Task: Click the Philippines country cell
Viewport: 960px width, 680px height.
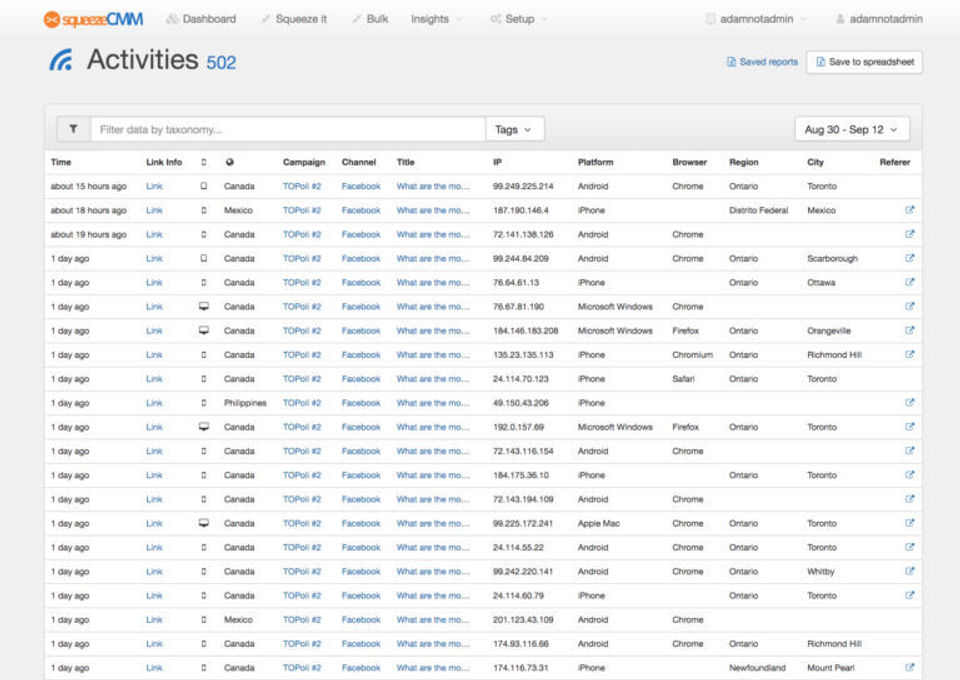Action: click(245, 403)
